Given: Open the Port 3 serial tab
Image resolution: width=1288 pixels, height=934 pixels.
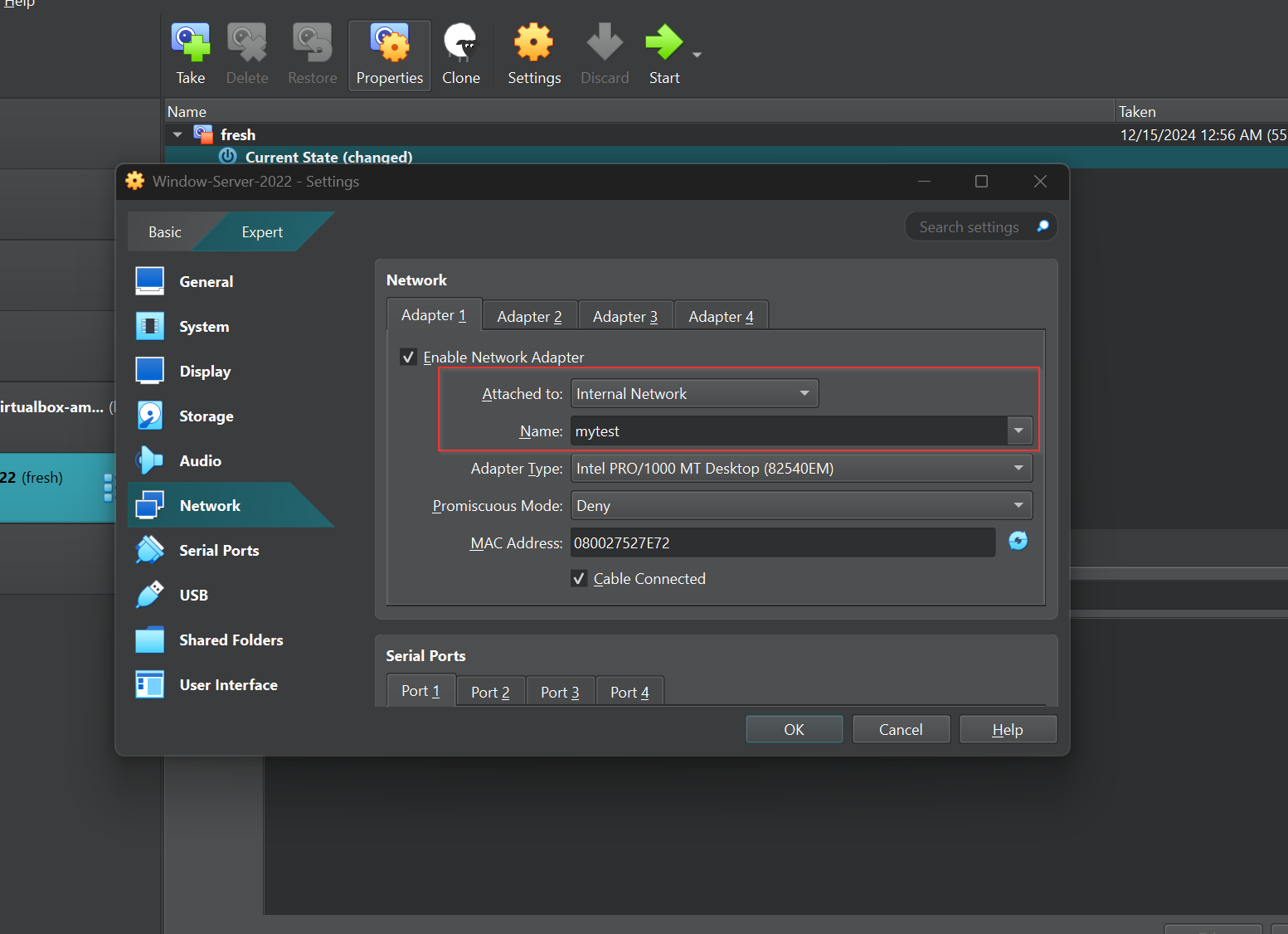Looking at the screenshot, I should pyautogui.click(x=560, y=693).
